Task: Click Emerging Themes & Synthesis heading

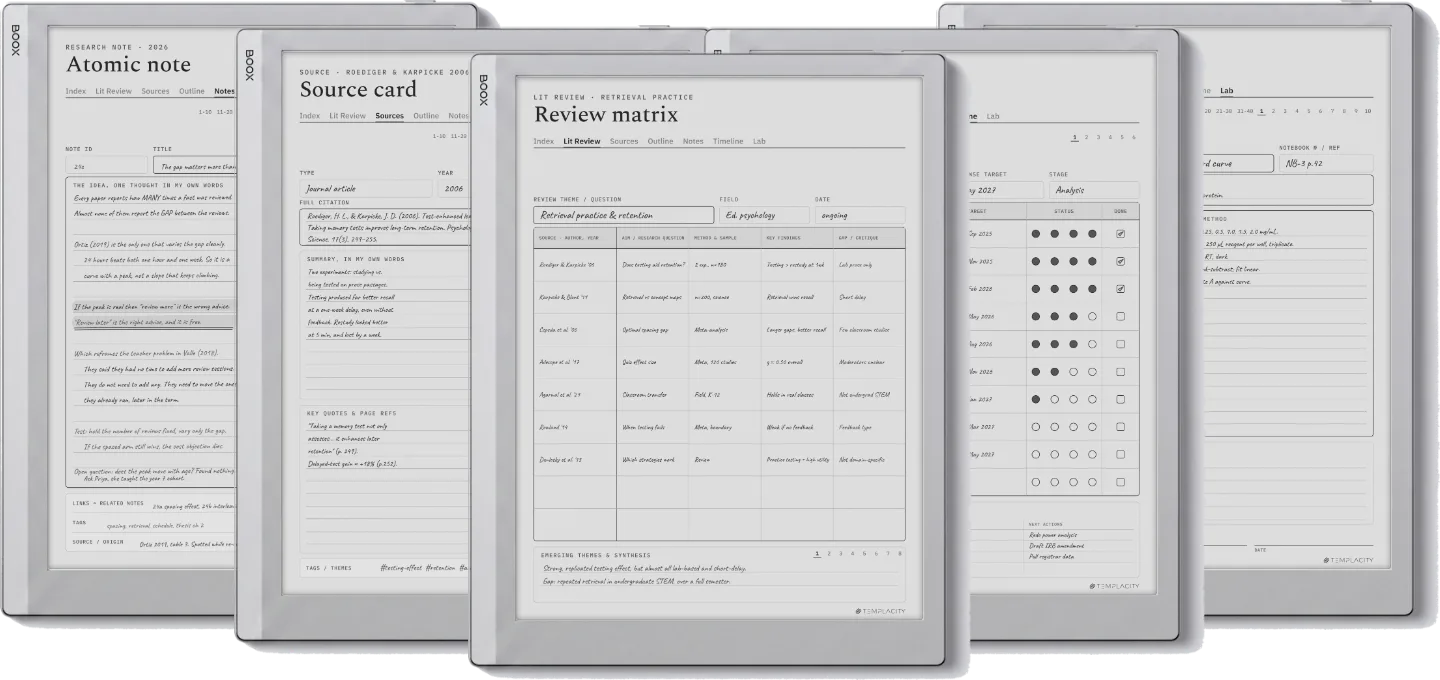Action: click(595, 555)
